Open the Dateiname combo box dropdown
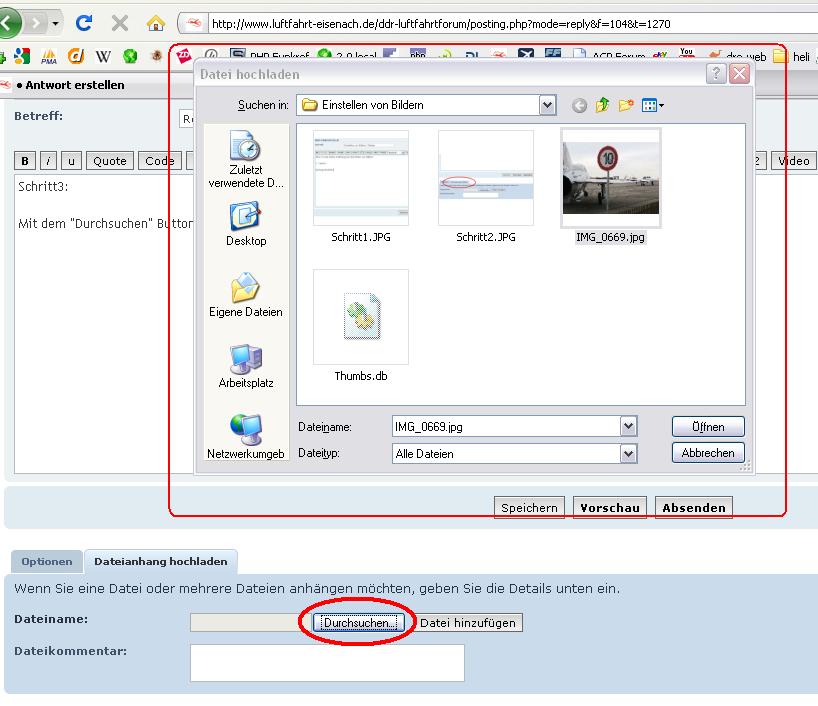The height and width of the screenshot is (706, 818). (x=628, y=427)
